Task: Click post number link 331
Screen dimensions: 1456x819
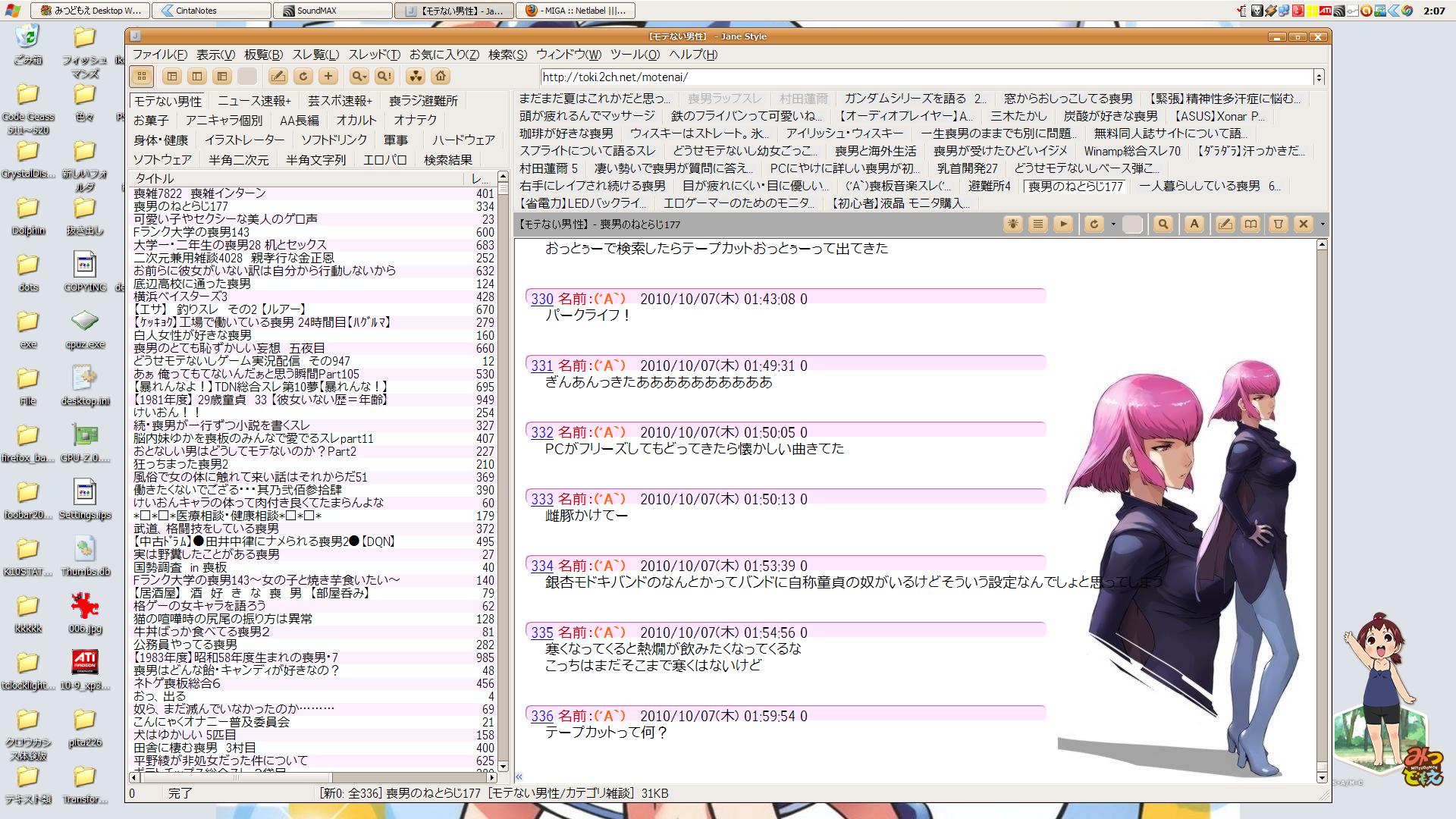Action: pos(541,366)
